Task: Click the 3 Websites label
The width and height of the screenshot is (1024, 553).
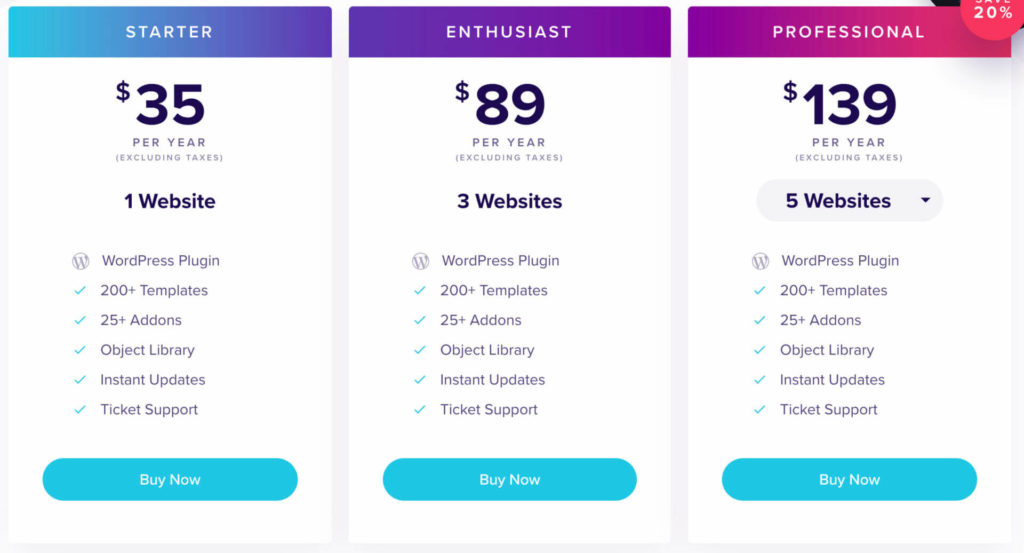Action: (x=509, y=201)
